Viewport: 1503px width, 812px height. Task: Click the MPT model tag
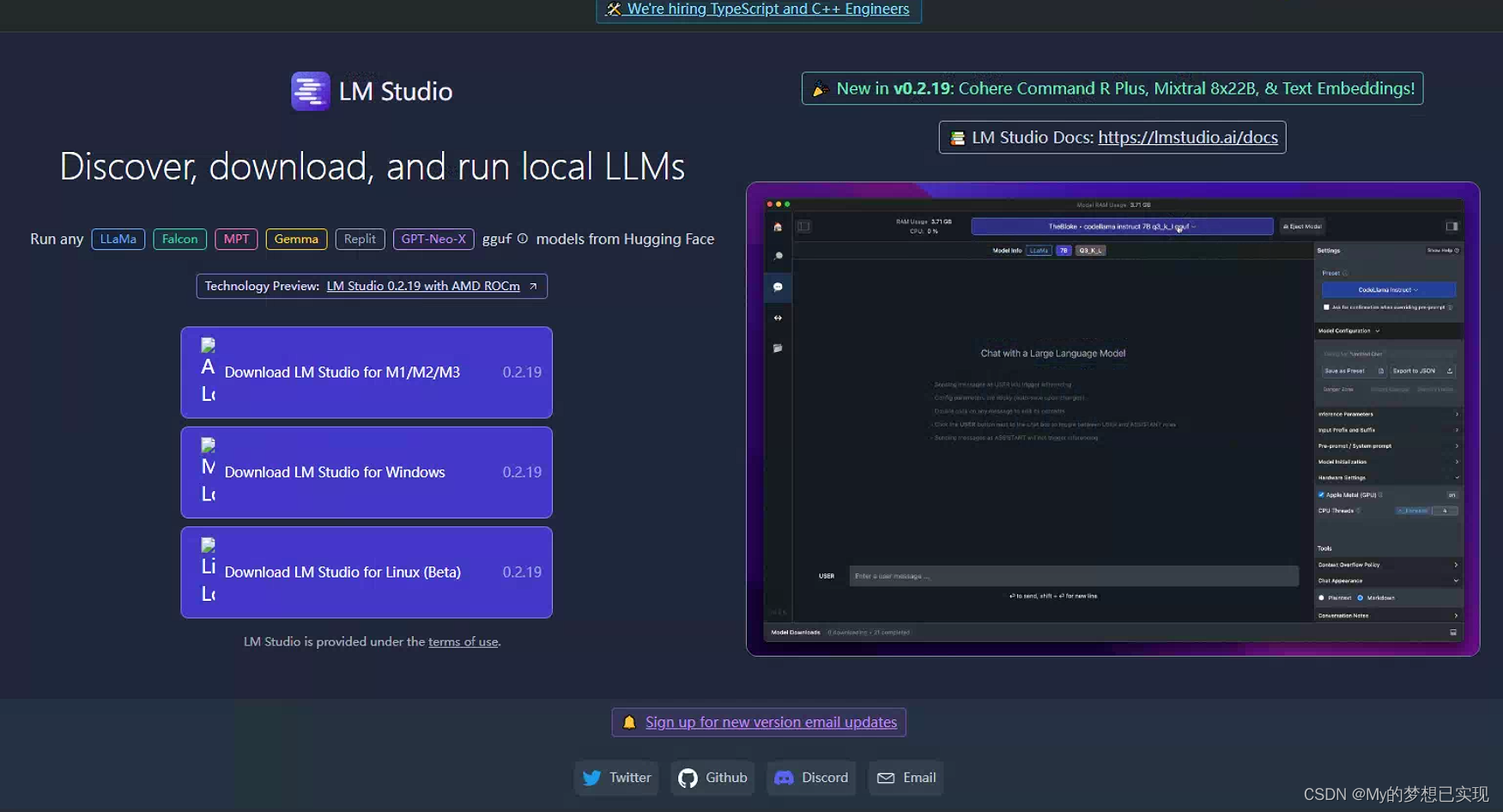point(236,239)
